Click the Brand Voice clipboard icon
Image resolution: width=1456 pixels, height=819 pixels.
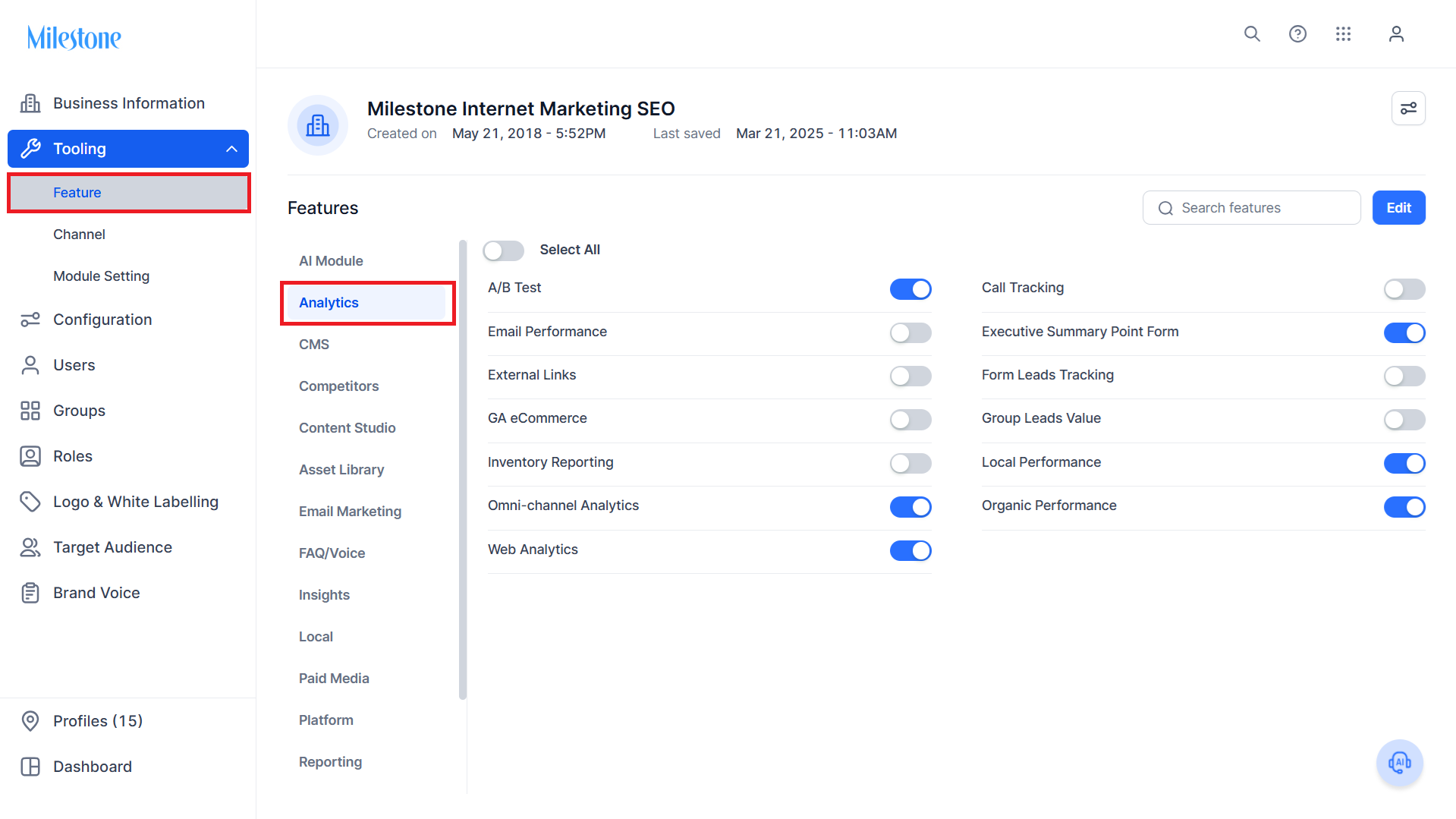[30, 593]
